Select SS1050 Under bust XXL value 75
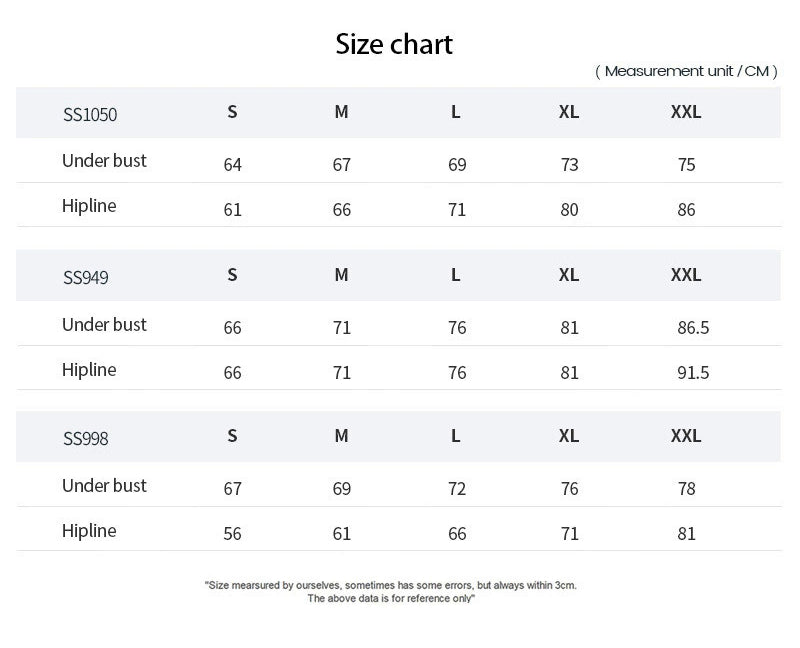 pos(686,165)
